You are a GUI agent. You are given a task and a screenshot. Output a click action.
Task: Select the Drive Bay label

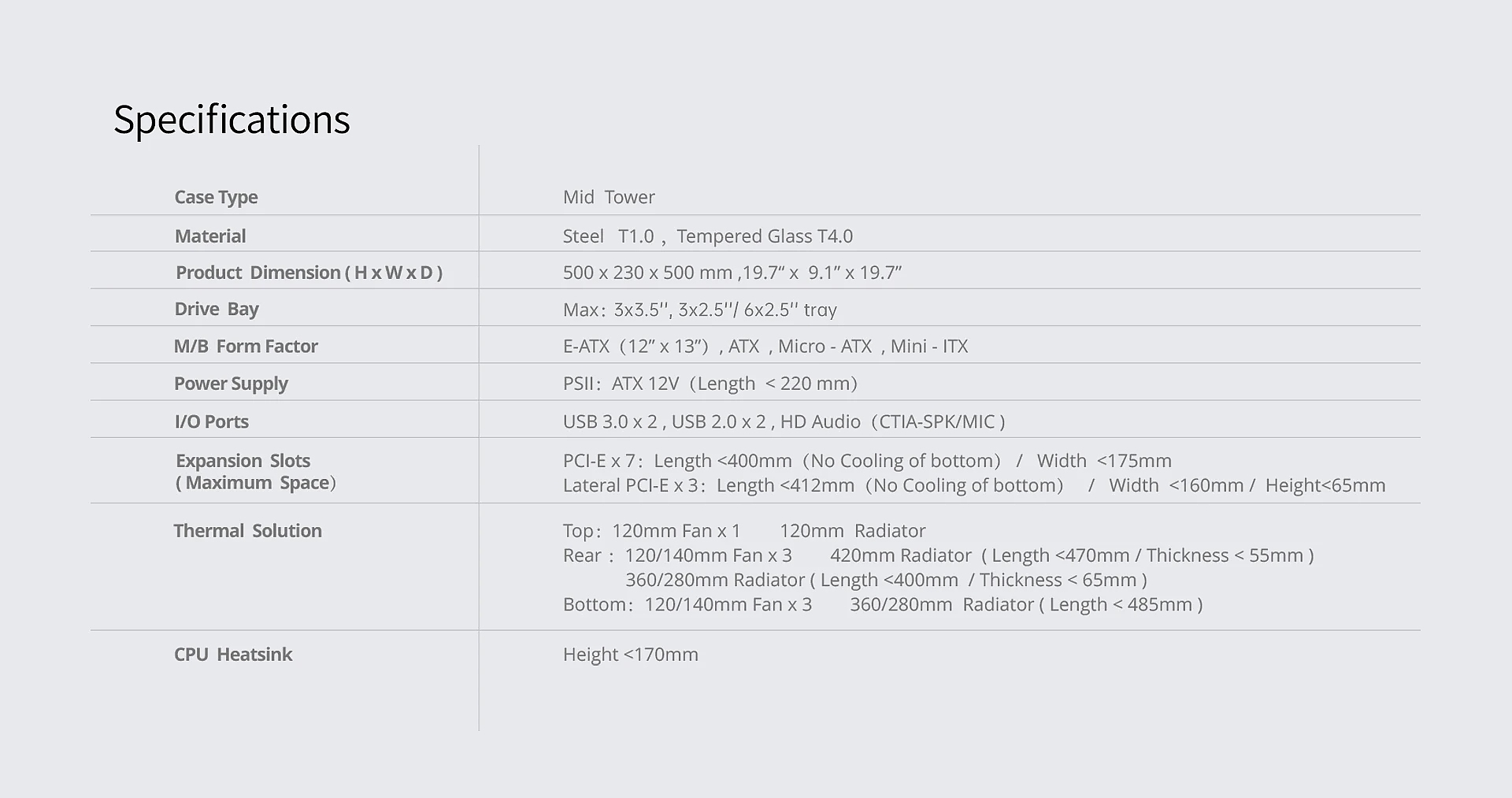click(x=217, y=309)
